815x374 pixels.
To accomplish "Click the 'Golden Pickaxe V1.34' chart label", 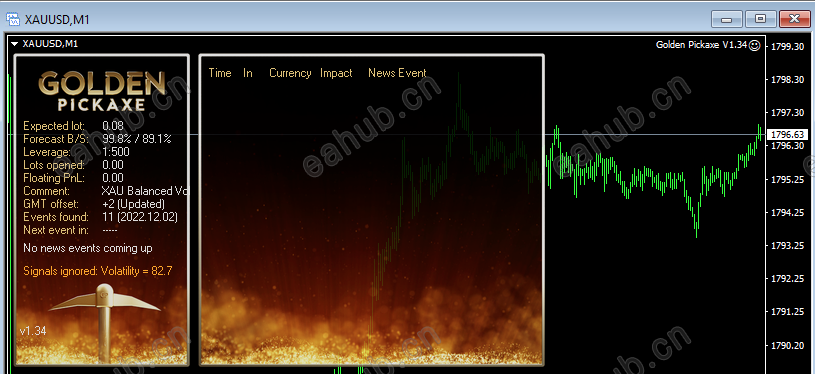I will pyautogui.click(x=701, y=45).
